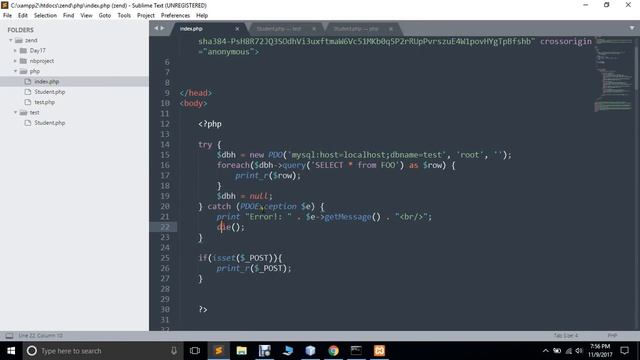The image size is (640, 360).
Task: Click the next tab arrow
Action: (x=162, y=28)
